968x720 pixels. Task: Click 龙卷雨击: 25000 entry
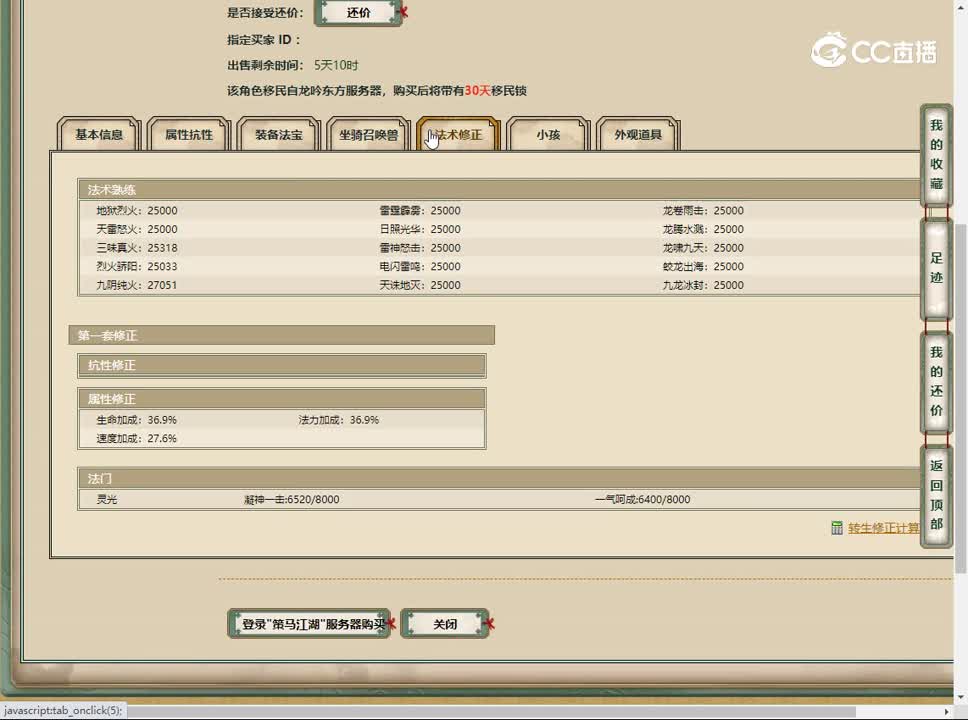[703, 211]
